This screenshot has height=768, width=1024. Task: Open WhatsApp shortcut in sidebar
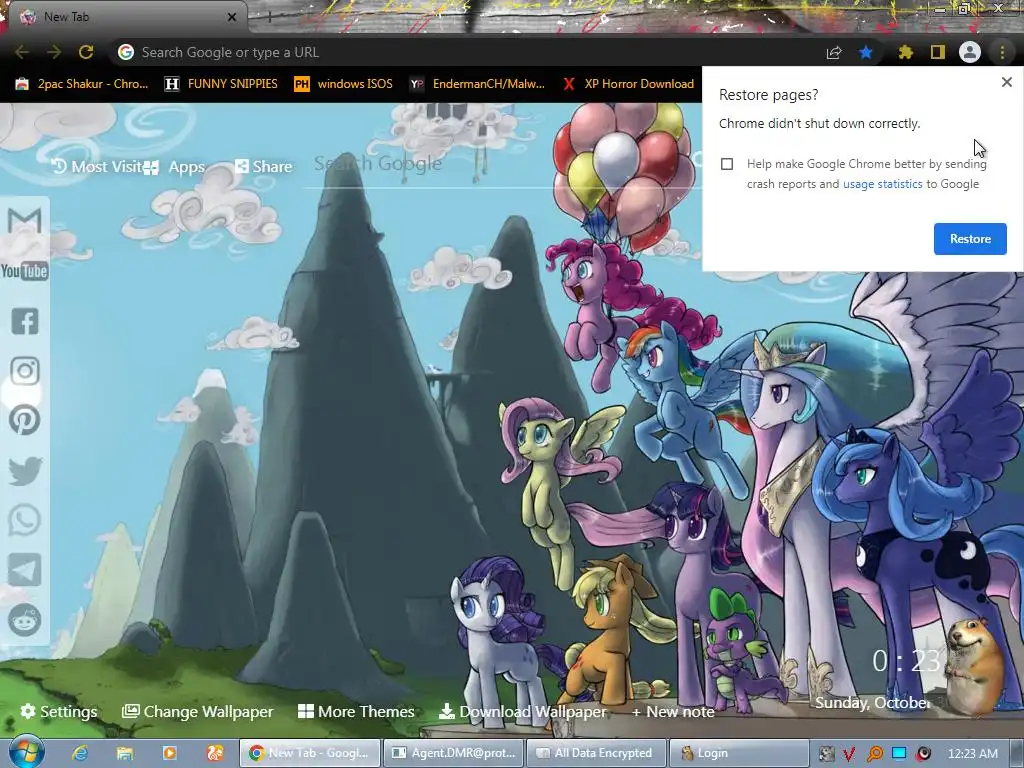point(25,520)
